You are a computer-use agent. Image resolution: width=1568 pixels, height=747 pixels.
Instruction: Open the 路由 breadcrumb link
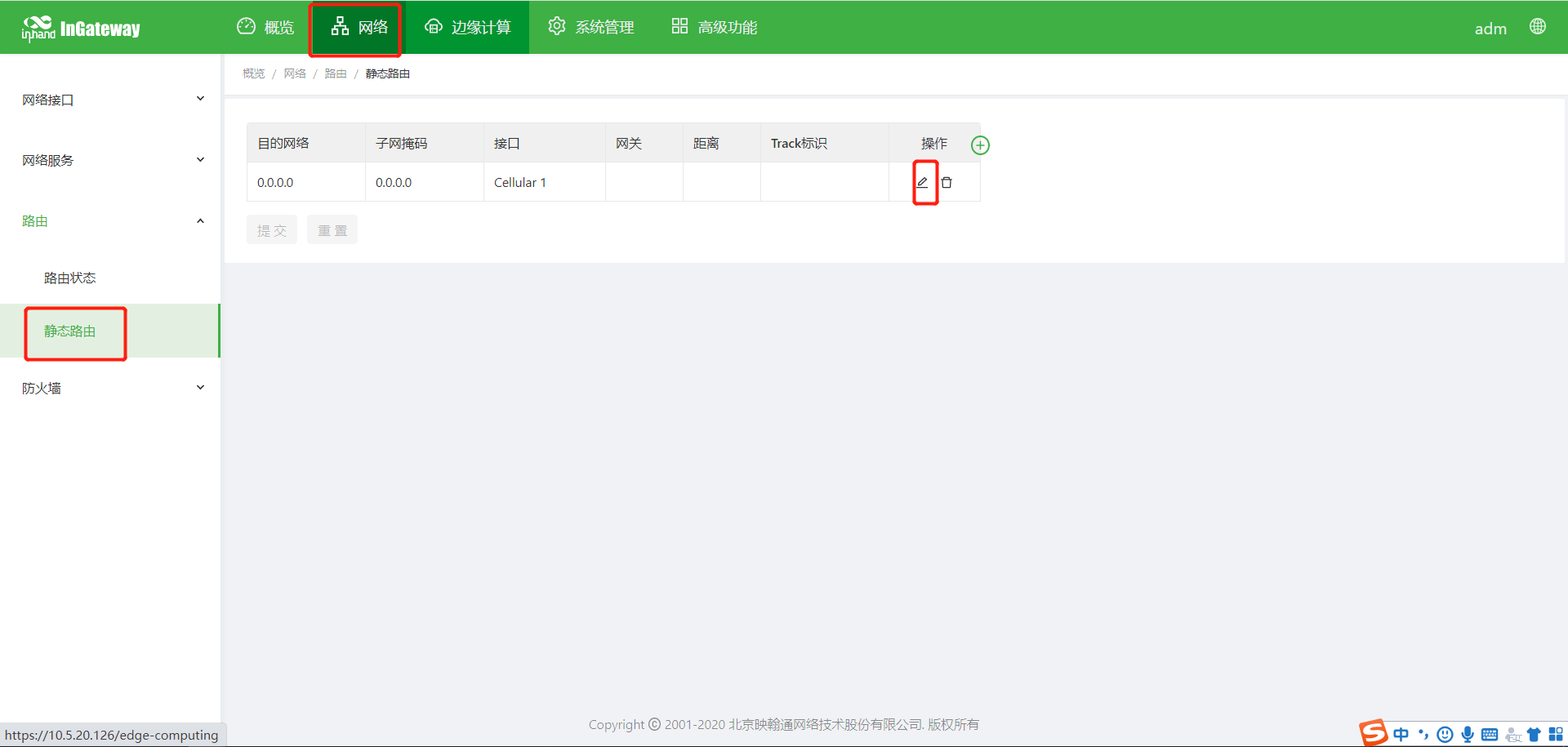335,73
